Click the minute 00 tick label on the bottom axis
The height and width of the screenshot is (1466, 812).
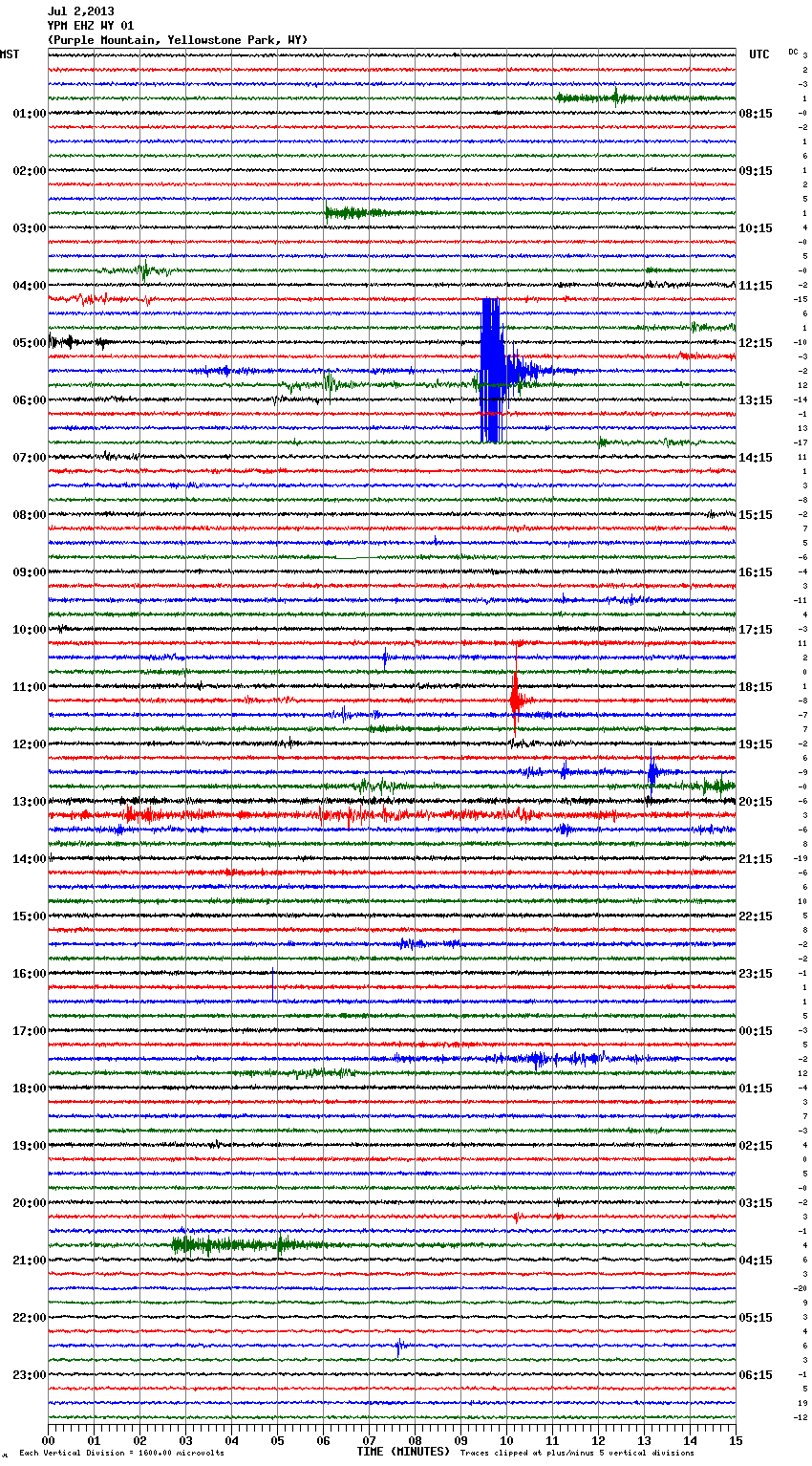(48, 1440)
